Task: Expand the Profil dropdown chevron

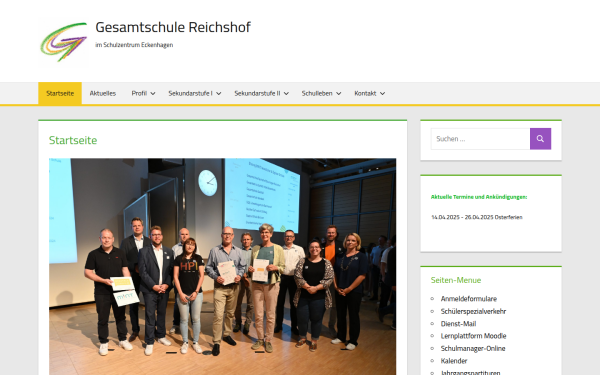Action: (x=153, y=93)
